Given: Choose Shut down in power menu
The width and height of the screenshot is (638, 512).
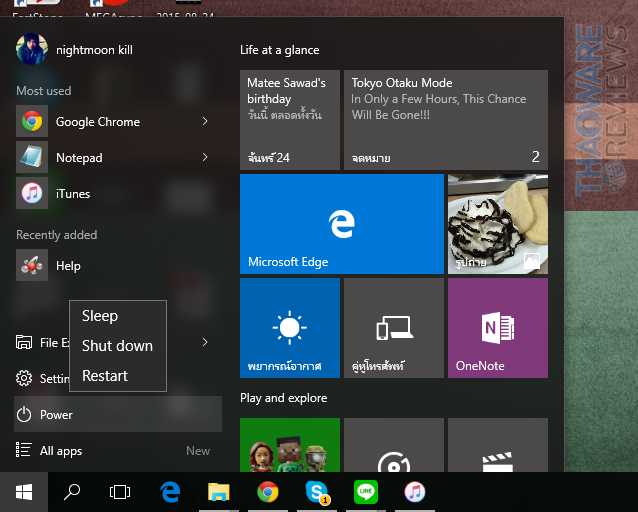Looking at the screenshot, I should (117, 346).
